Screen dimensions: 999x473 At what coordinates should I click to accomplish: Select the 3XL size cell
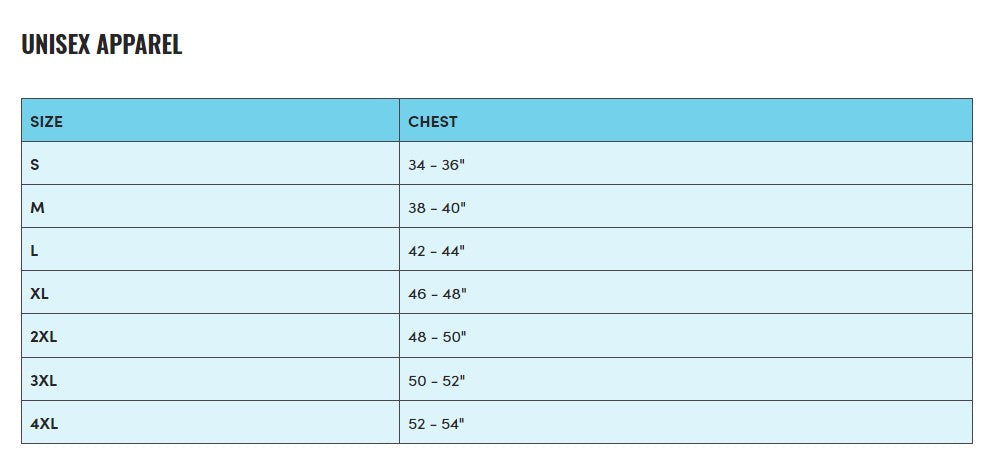(44, 380)
